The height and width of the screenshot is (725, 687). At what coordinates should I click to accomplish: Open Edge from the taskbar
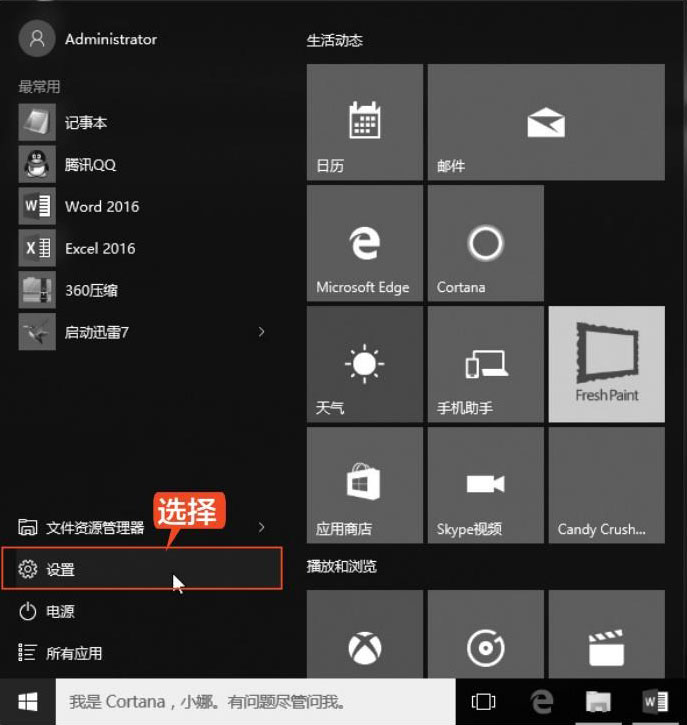541,702
